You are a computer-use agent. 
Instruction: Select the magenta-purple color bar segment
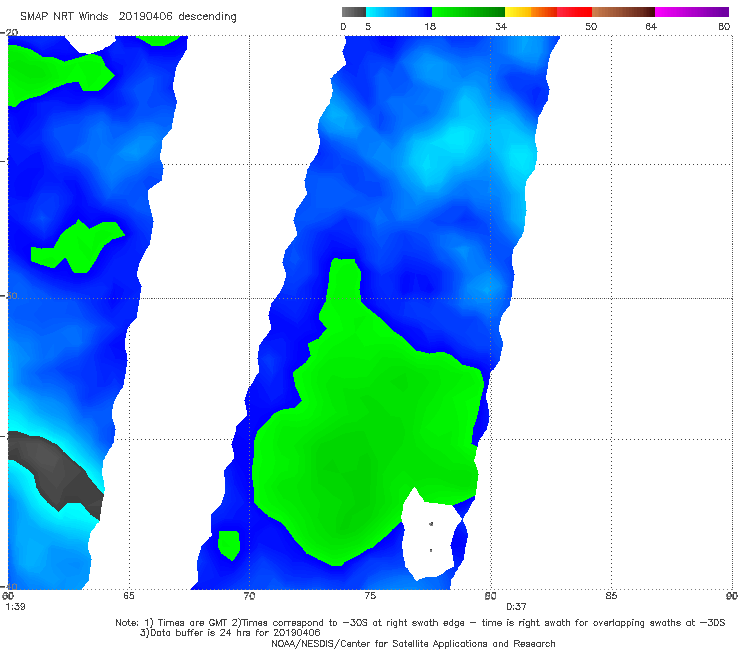692,12
